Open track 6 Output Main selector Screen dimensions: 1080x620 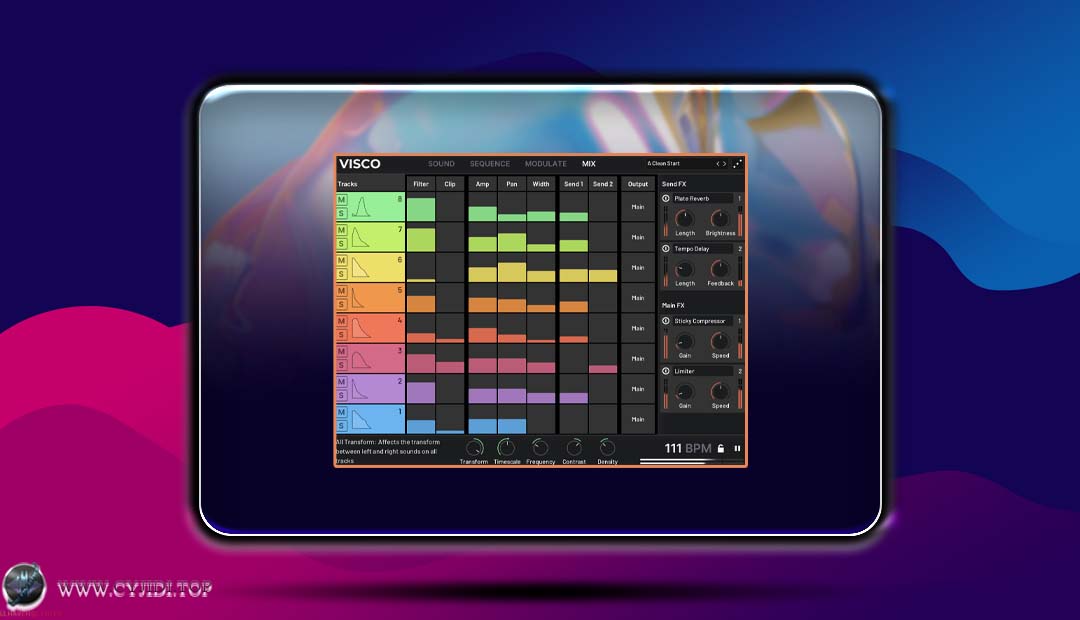click(x=638, y=267)
